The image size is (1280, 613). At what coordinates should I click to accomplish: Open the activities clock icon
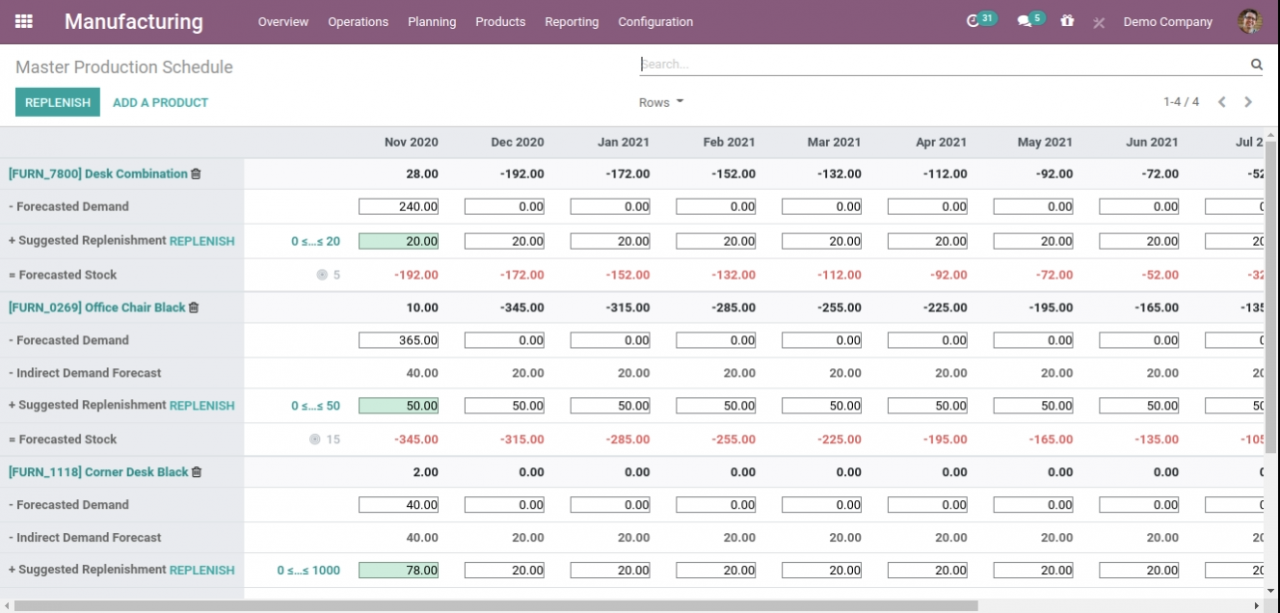[973, 21]
